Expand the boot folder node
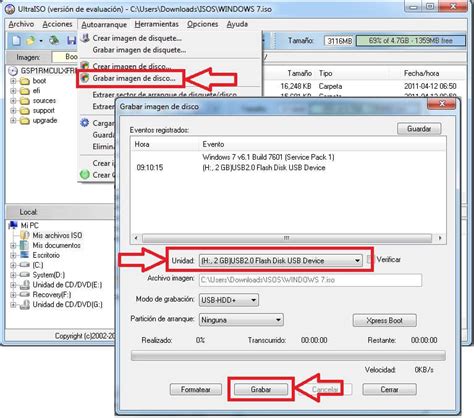The height and width of the screenshot is (418, 474). [x=13, y=81]
